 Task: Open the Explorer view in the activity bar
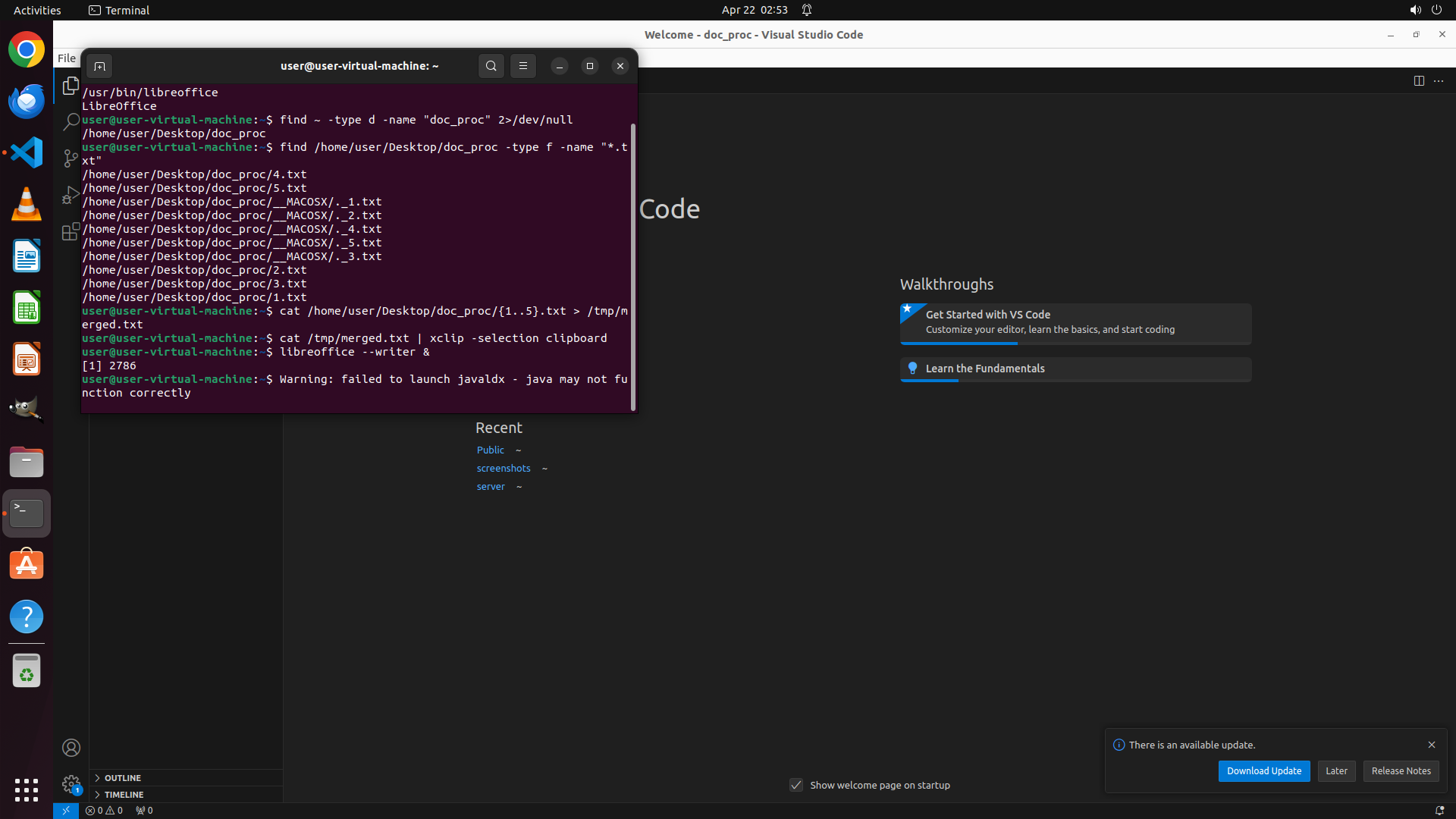[x=71, y=86]
